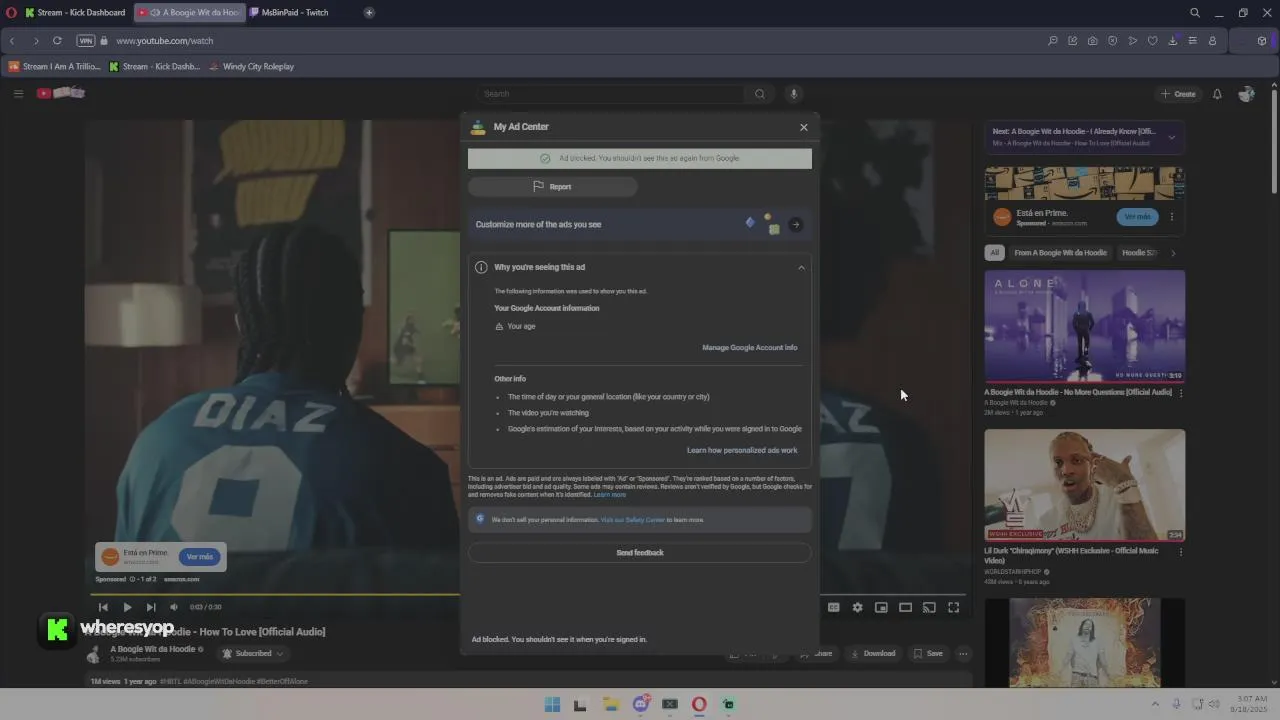Open video player settings gear
1280x720 pixels.
[x=857, y=607]
